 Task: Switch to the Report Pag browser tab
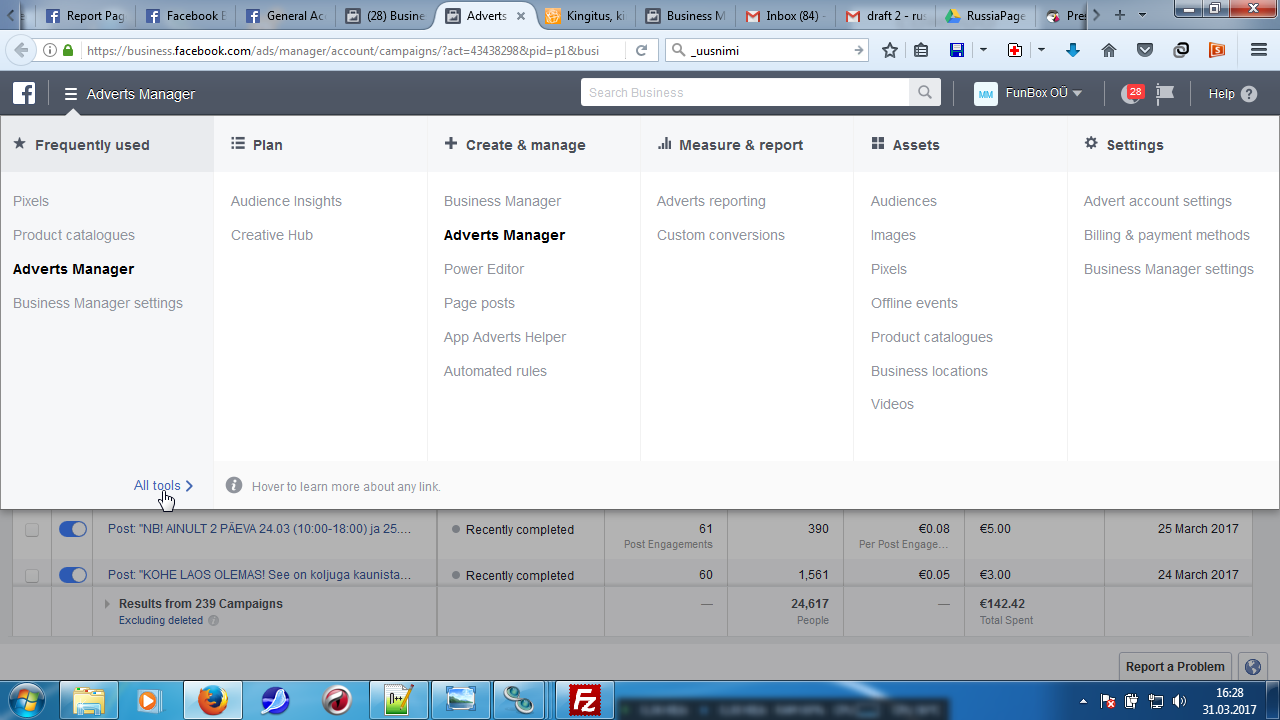point(84,16)
